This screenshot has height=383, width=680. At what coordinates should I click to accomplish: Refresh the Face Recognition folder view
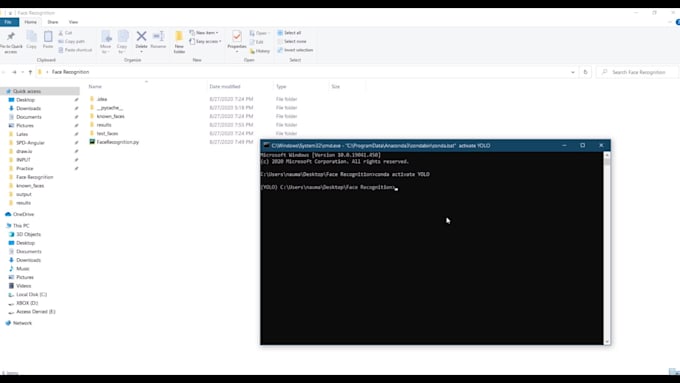pyautogui.click(x=585, y=72)
